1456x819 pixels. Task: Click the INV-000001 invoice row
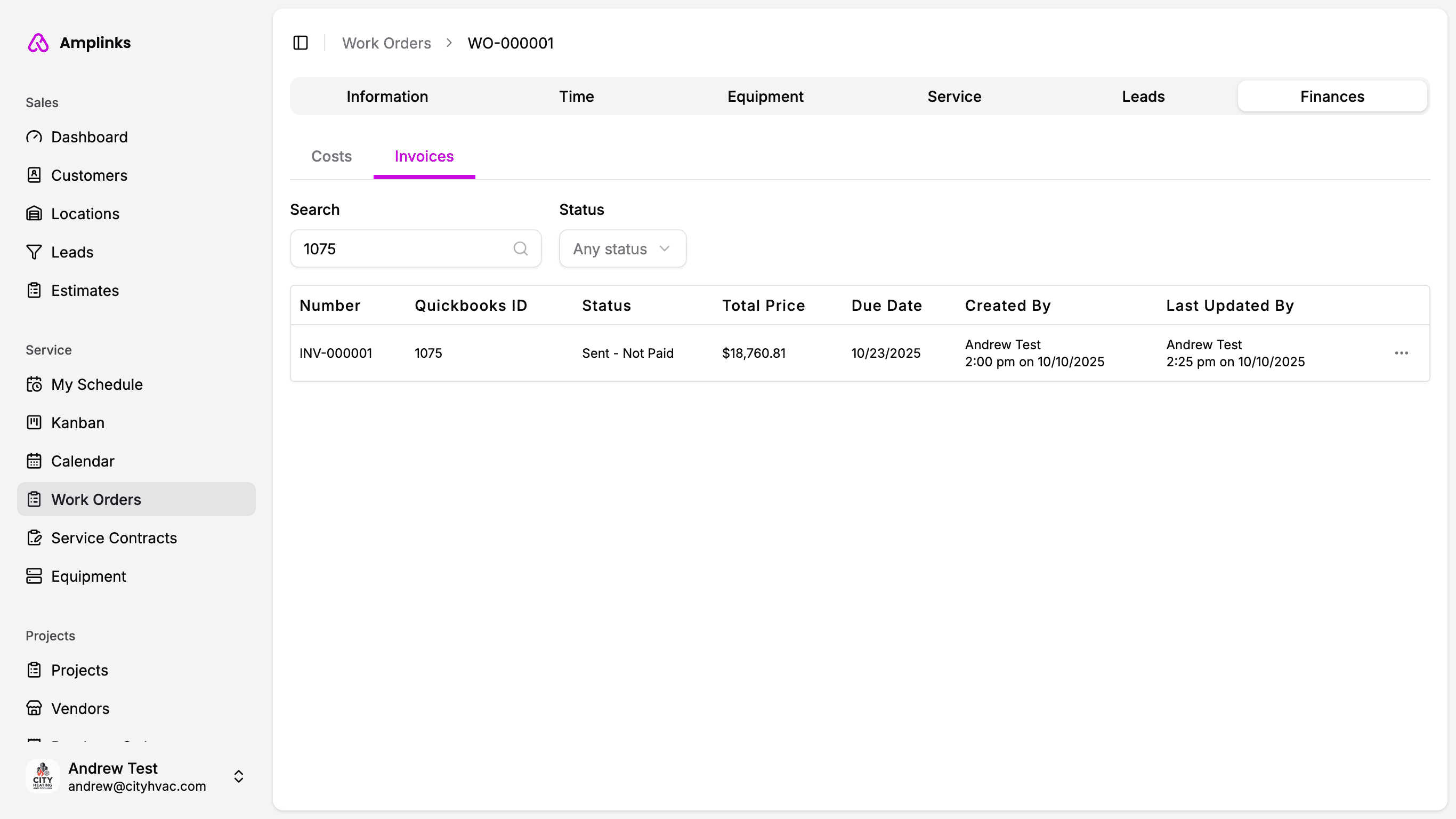click(336, 353)
